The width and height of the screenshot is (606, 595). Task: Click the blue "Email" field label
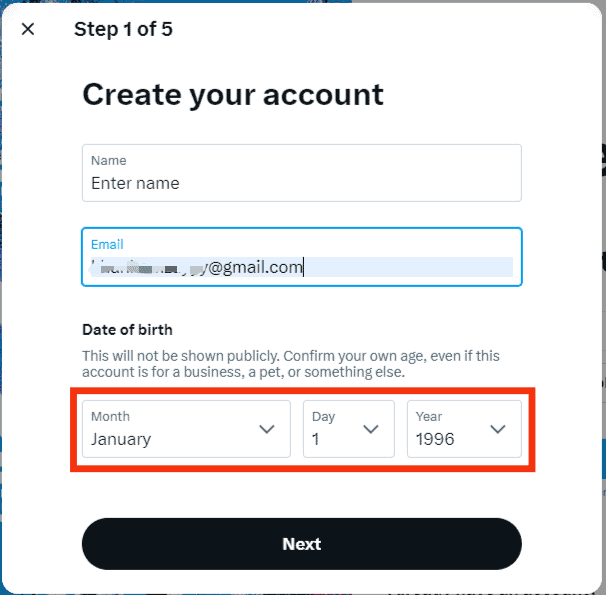click(x=106, y=244)
